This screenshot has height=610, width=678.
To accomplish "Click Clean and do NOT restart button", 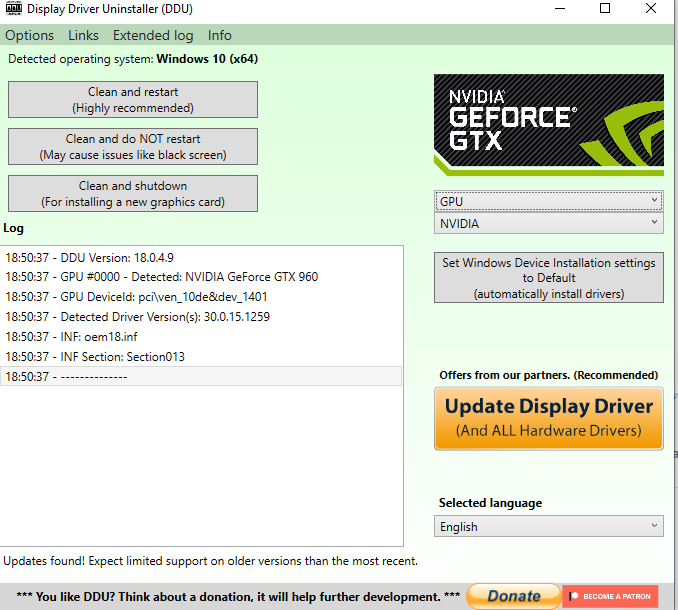I will [x=133, y=147].
